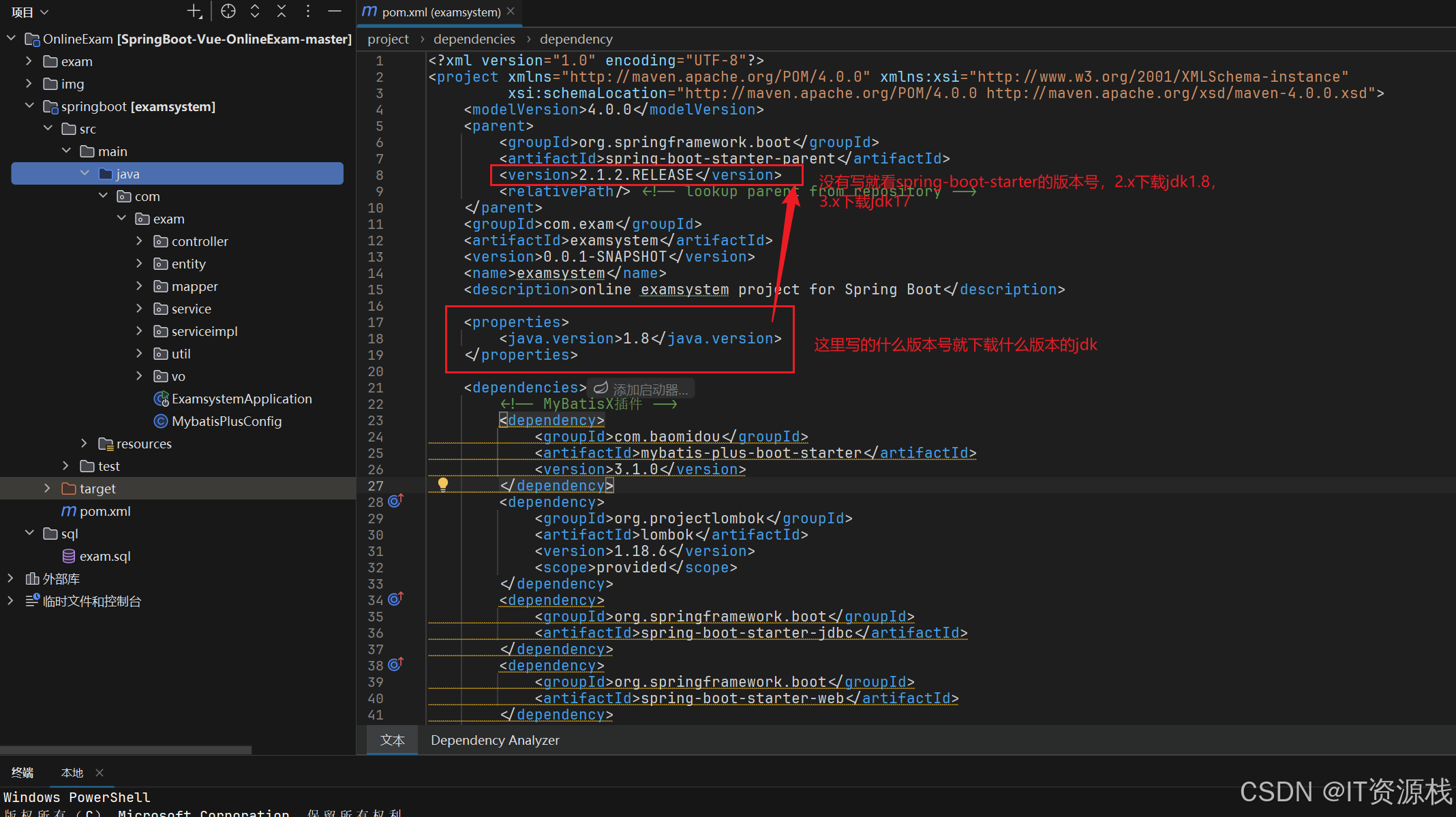The height and width of the screenshot is (817, 1456).
Task: Collapse the springboot examsystem module
Action: [29, 106]
